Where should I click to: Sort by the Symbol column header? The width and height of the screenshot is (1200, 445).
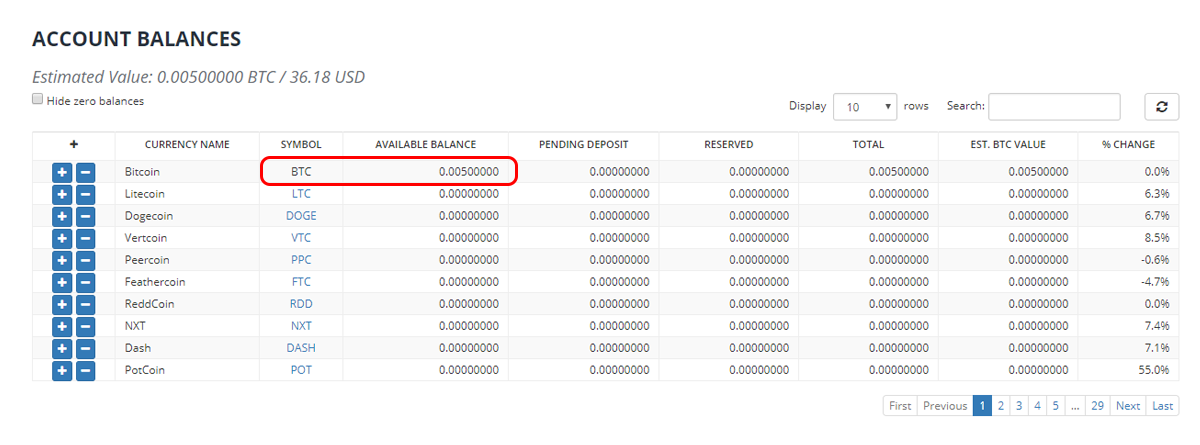301,145
